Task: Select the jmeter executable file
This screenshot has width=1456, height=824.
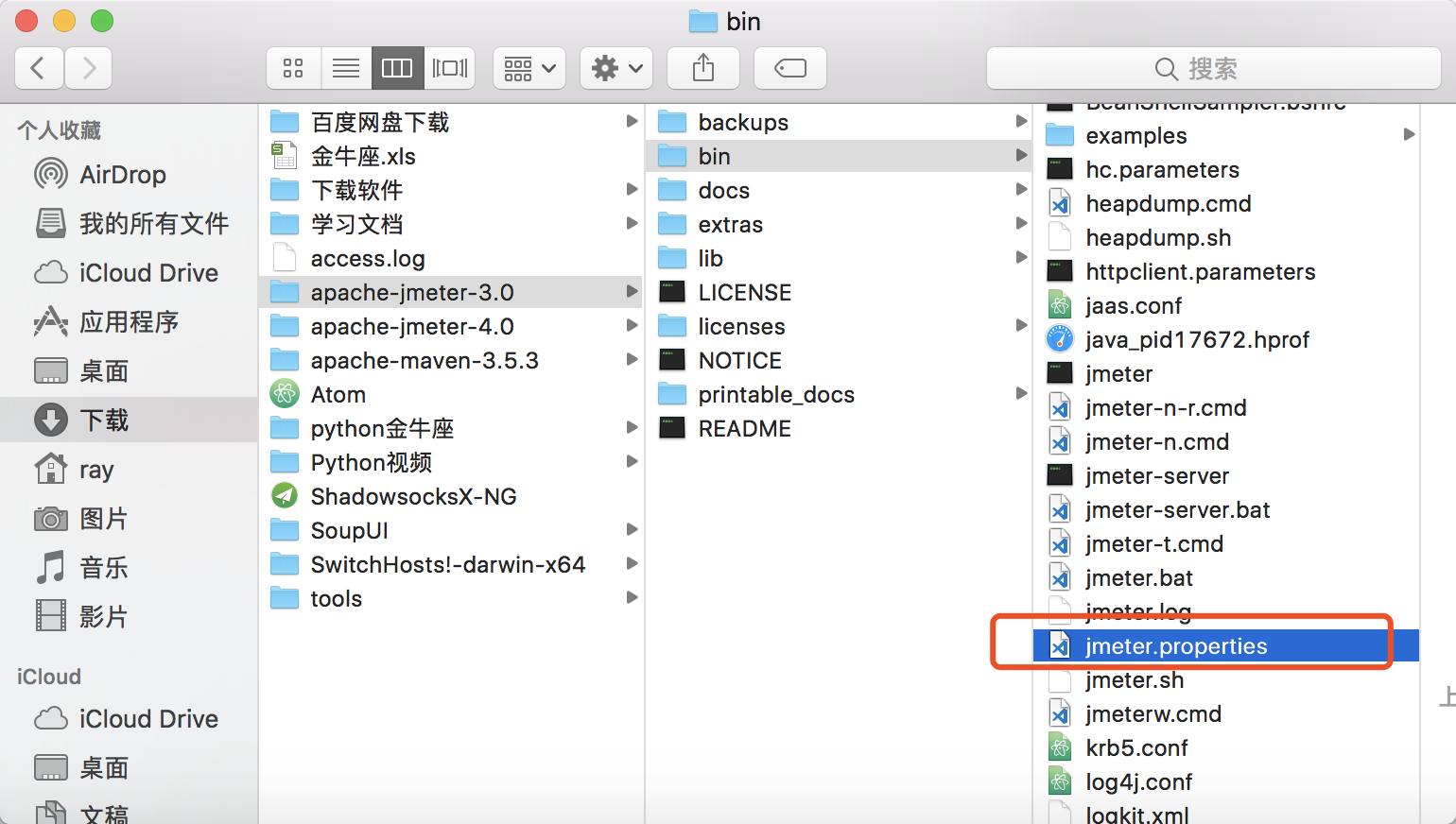Action: [1226, 373]
